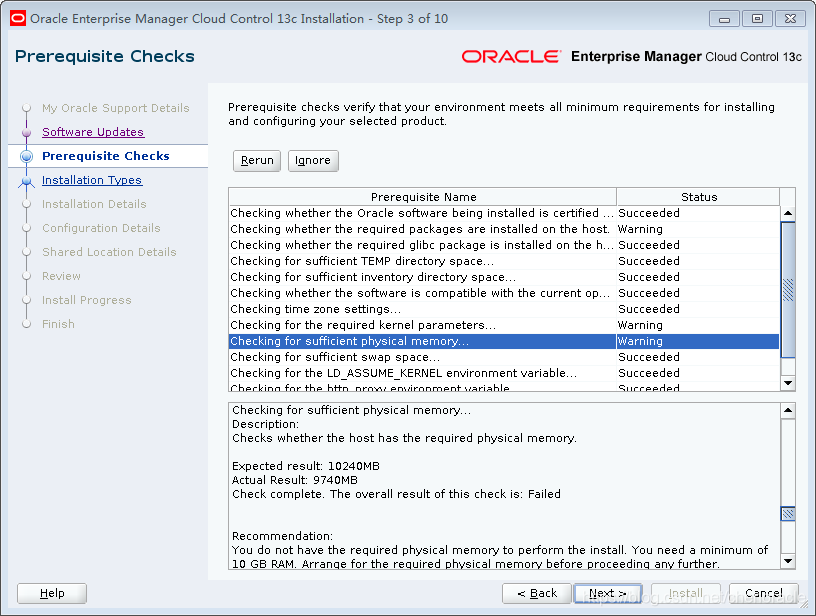Proceed with the Next button

pyautogui.click(x=608, y=593)
